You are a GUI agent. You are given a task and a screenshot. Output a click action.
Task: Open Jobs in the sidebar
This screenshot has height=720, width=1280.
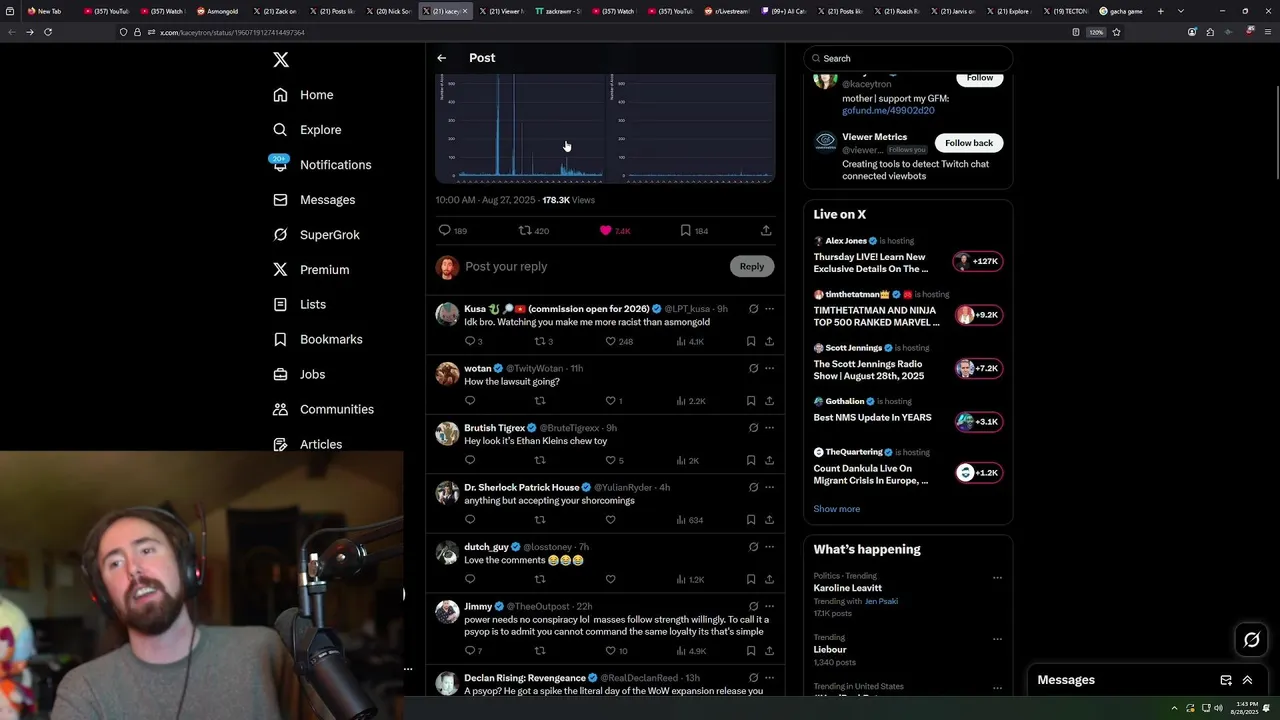[x=300, y=375]
